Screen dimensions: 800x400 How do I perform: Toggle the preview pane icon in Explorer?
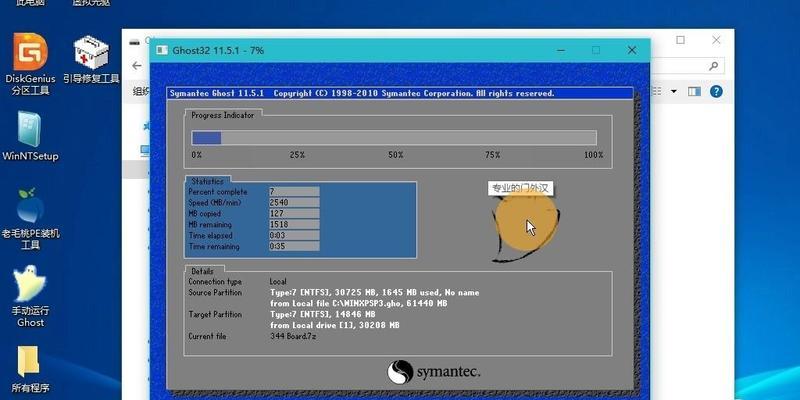pyautogui.click(x=694, y=91)
